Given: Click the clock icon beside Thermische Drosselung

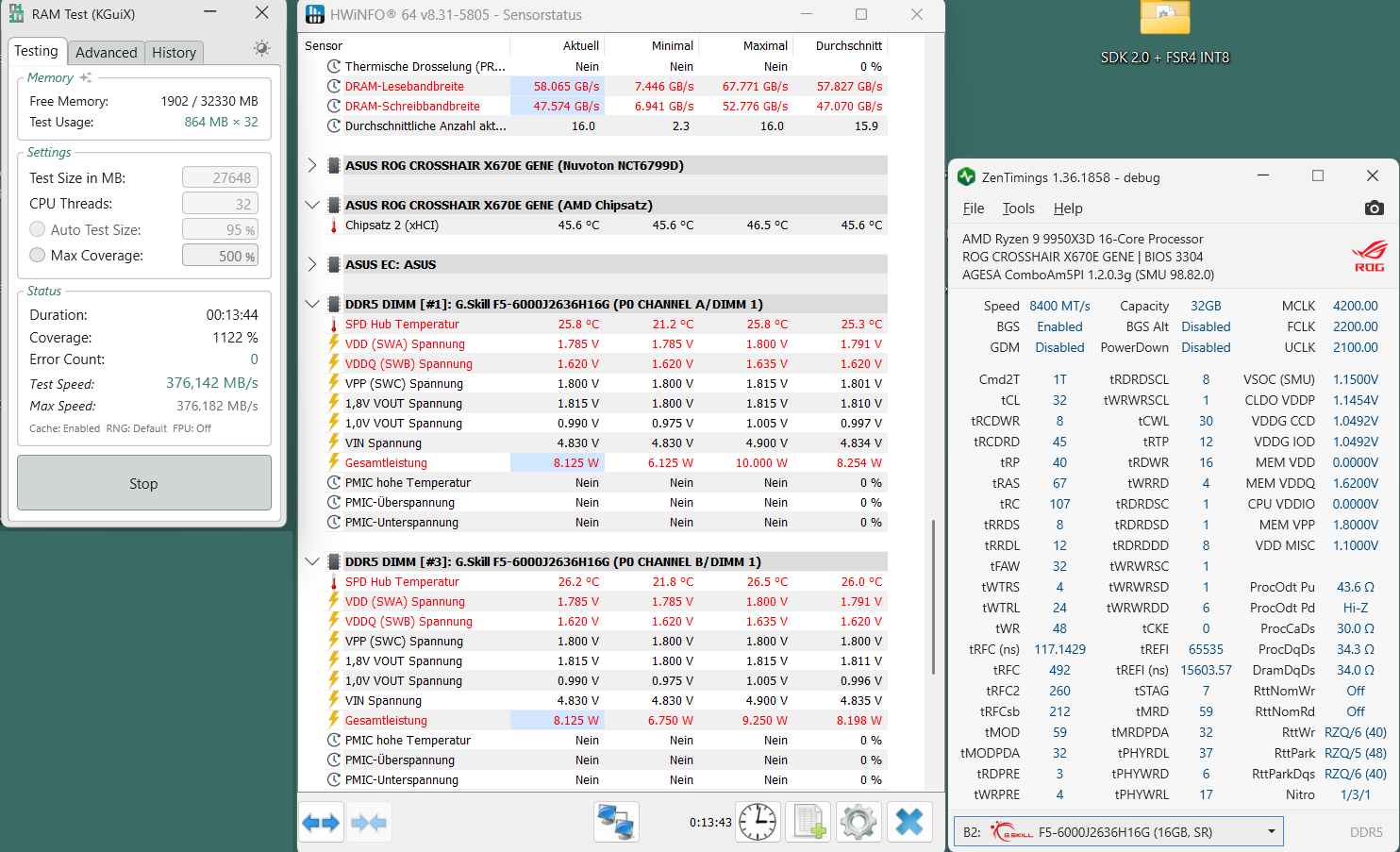Looking at the screenshot, I should tap(334, 66).
